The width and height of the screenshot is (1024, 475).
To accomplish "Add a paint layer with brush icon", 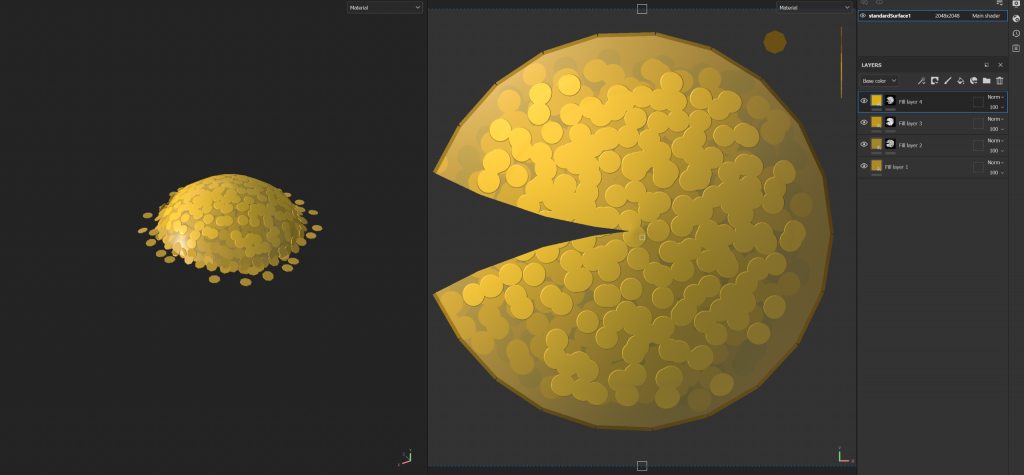I will [948, 81].
